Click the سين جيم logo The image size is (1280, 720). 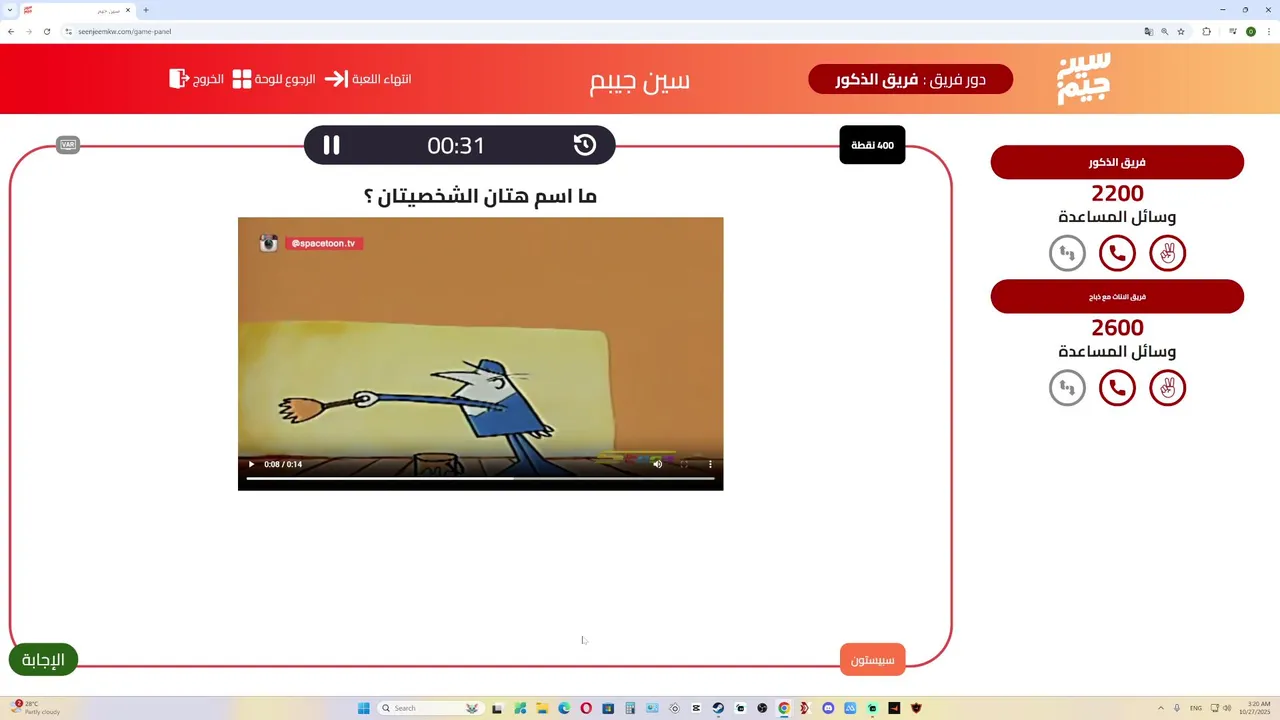click(1084, 79)
